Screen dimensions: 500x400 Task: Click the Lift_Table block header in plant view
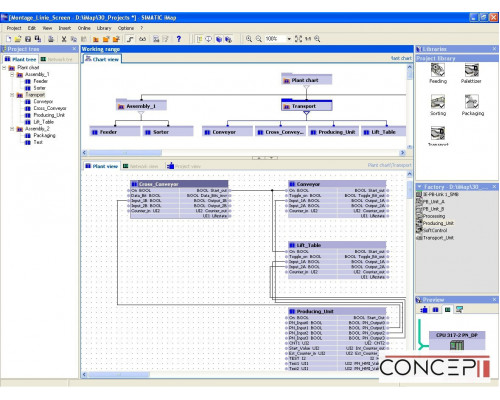pos(337,245)
